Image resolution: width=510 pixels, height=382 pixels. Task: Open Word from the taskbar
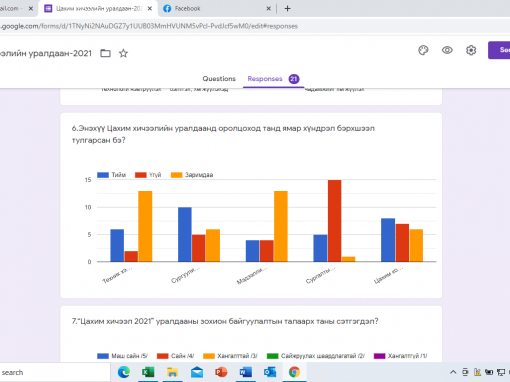(245, 372)
